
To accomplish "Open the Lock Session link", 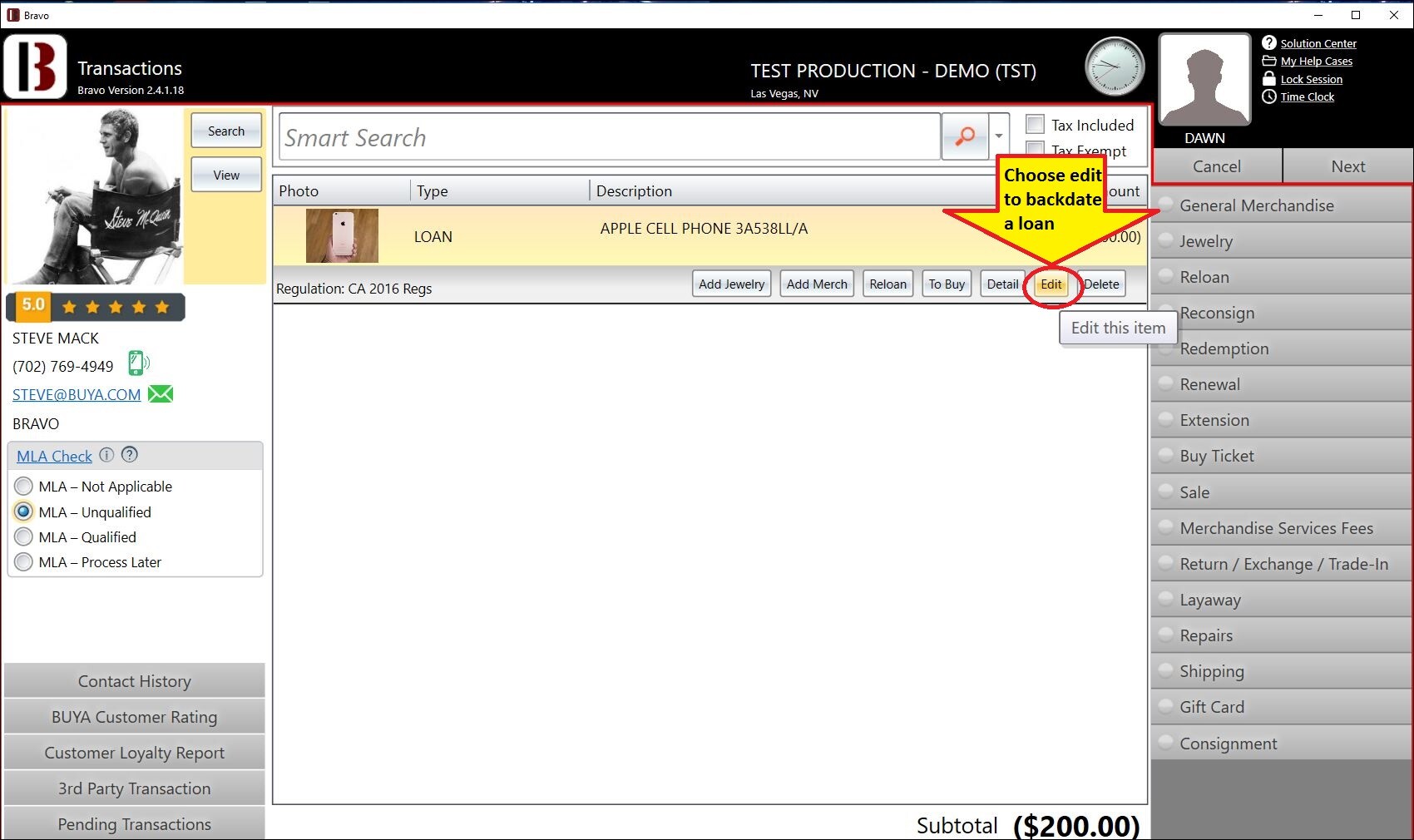I will (x=1312, y=80).
